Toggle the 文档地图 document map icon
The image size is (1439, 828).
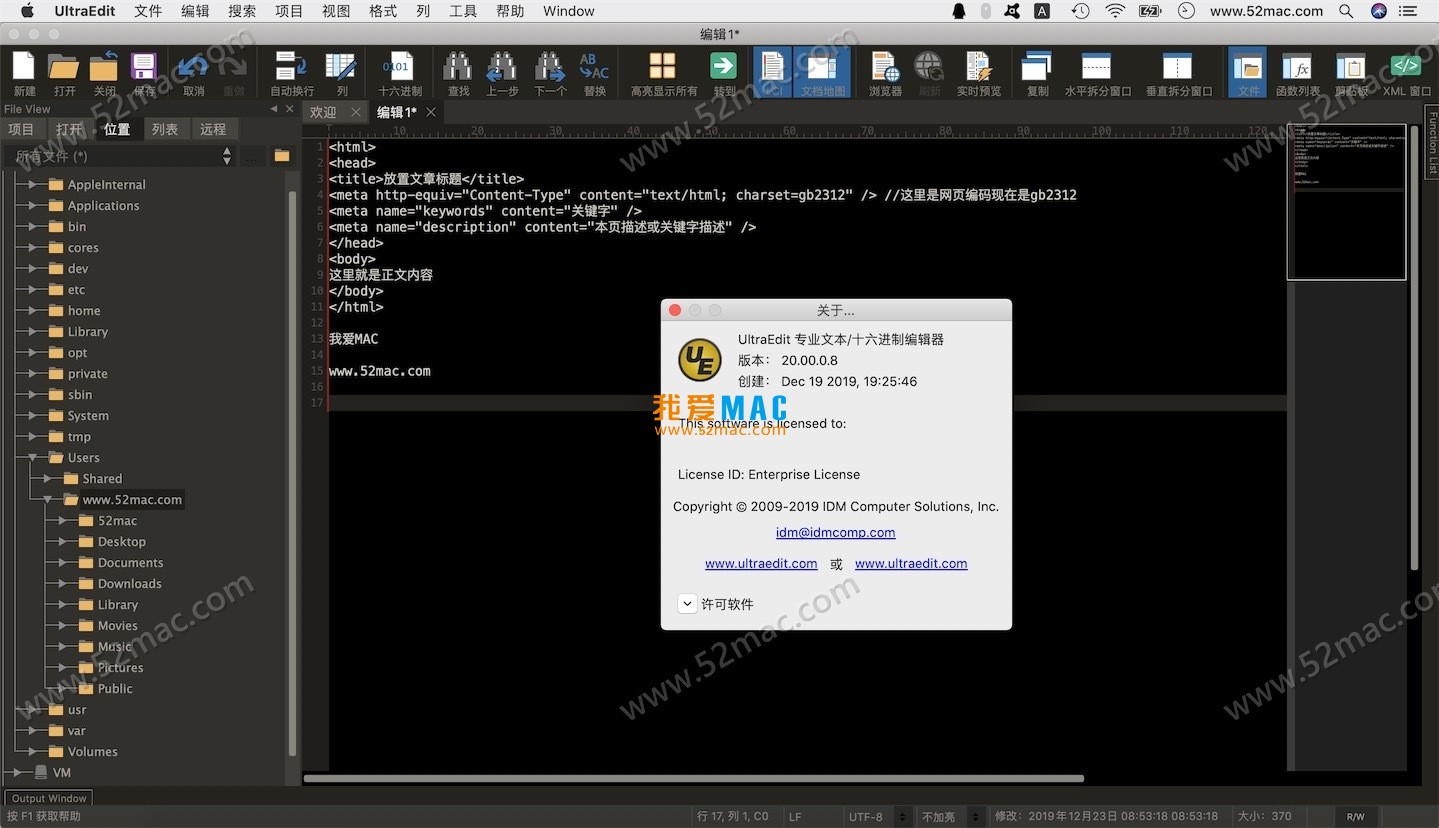(x=823, y=72)
